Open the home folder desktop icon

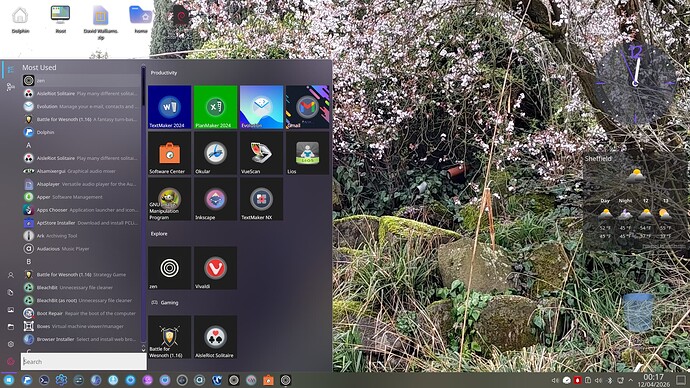pos(141,20)
